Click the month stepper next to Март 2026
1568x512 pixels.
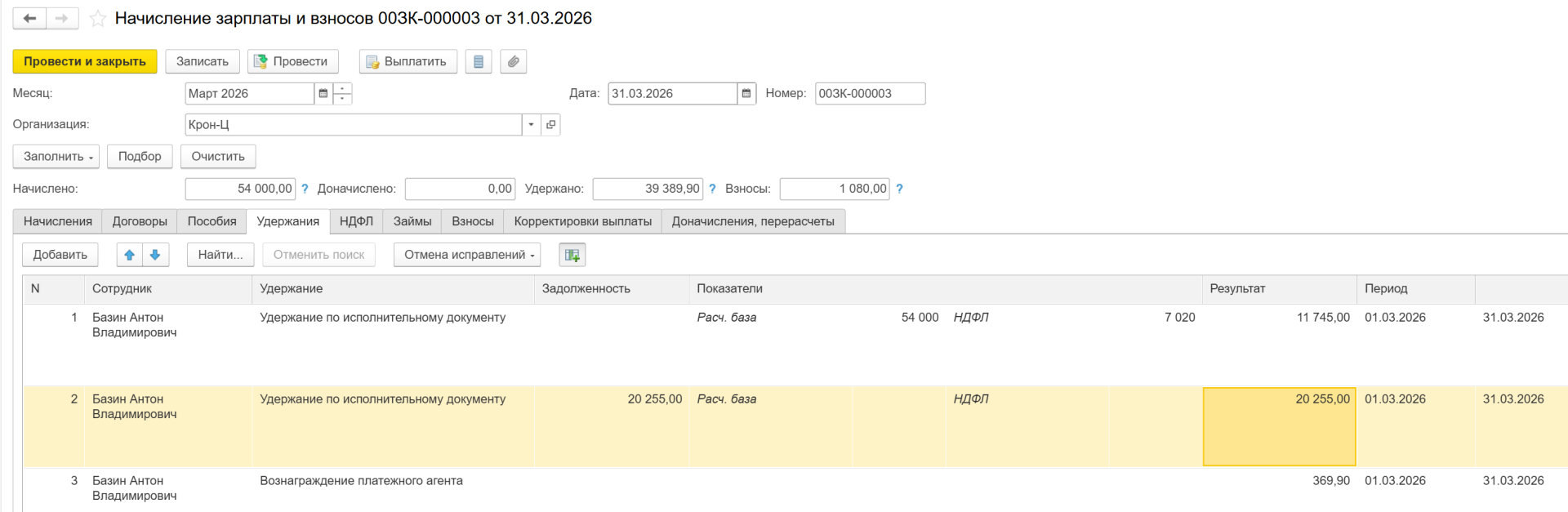[x=343, y=93]
